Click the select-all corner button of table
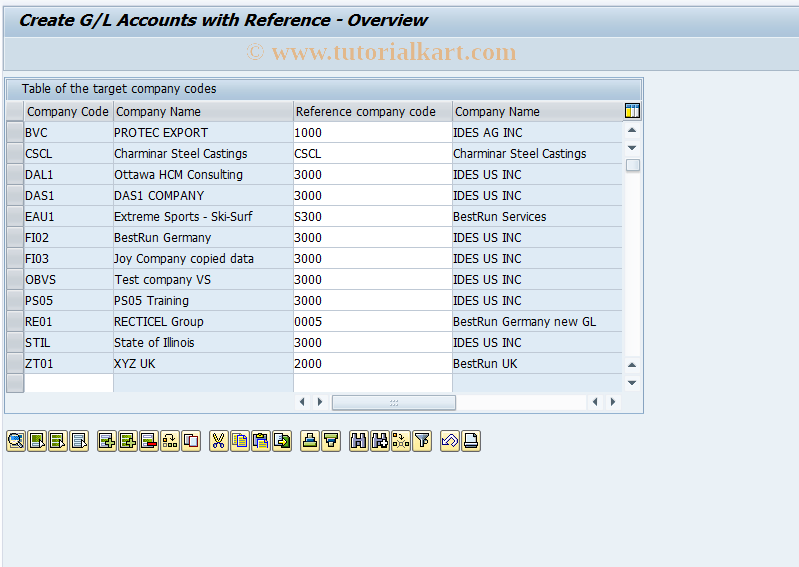The height and width of the screenshot is (567, 799). point(15,111)
